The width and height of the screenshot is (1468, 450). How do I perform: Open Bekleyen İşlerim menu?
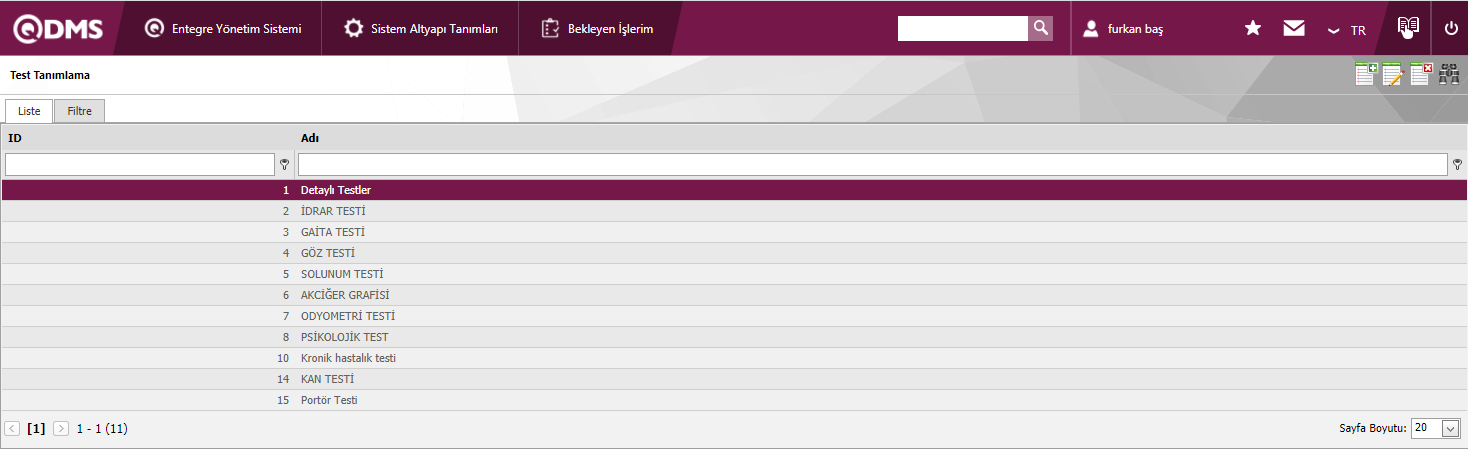(x=597, y=29)
